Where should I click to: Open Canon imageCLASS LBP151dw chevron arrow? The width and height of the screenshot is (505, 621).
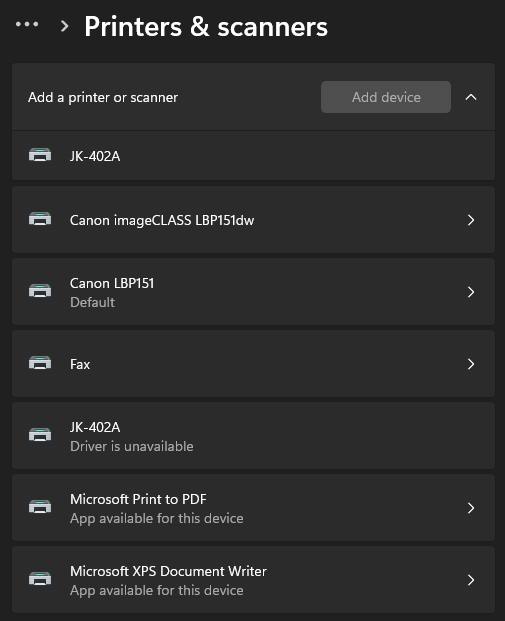[x=471, y=220]
